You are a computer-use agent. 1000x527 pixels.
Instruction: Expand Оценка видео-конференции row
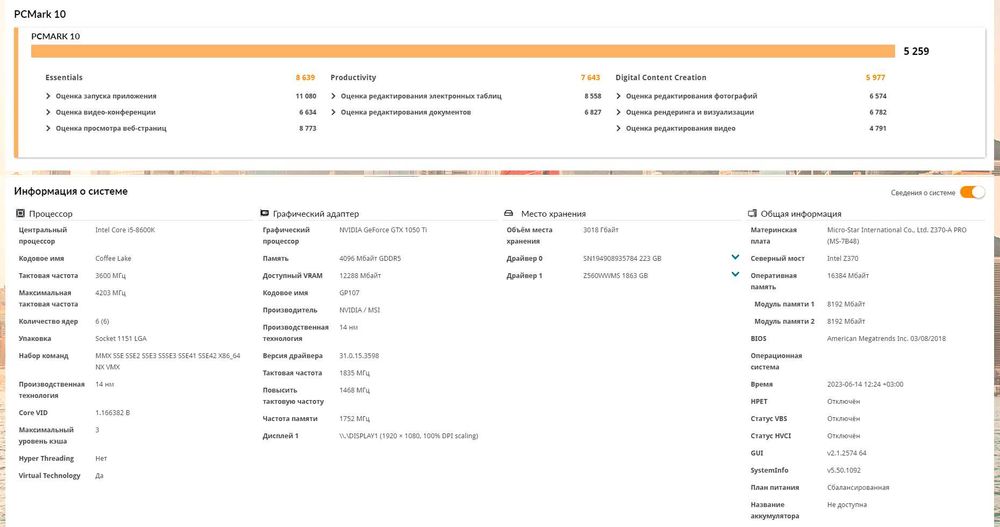[x=48, y=112]
